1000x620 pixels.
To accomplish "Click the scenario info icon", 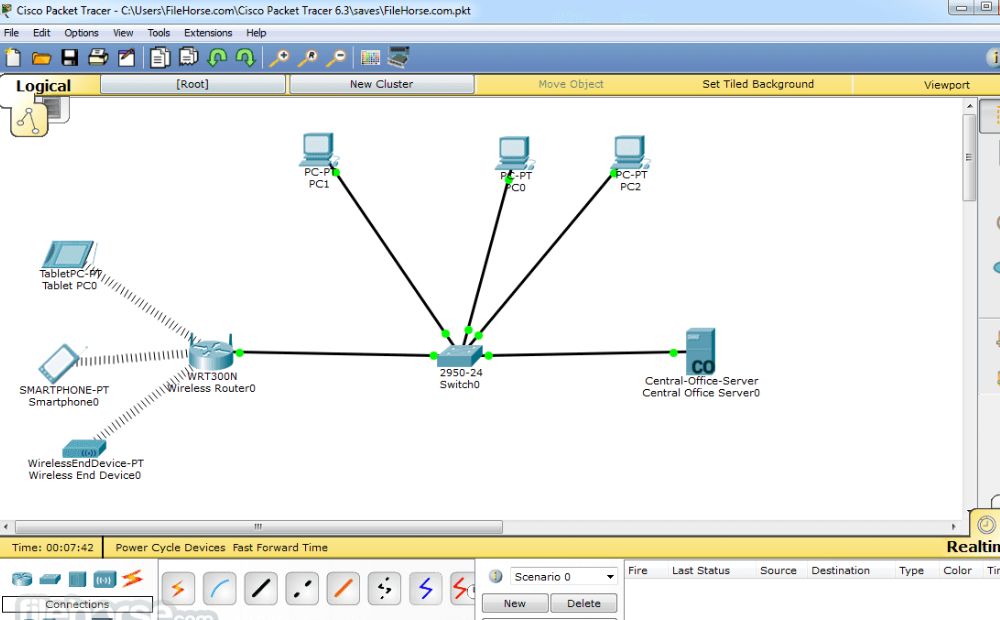I will coord(496,576).
